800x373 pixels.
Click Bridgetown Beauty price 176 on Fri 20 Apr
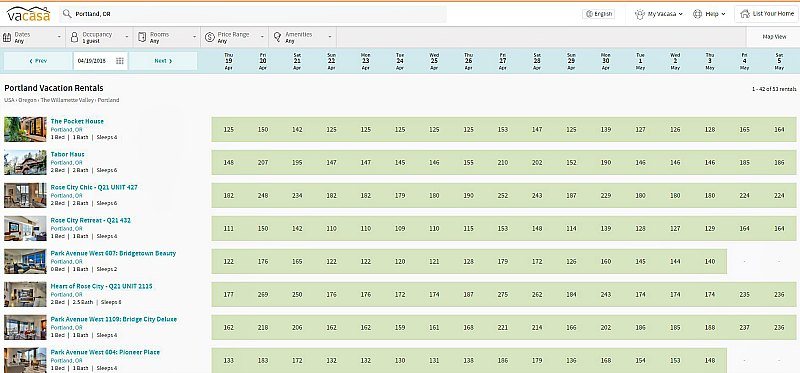coord(263,261)
